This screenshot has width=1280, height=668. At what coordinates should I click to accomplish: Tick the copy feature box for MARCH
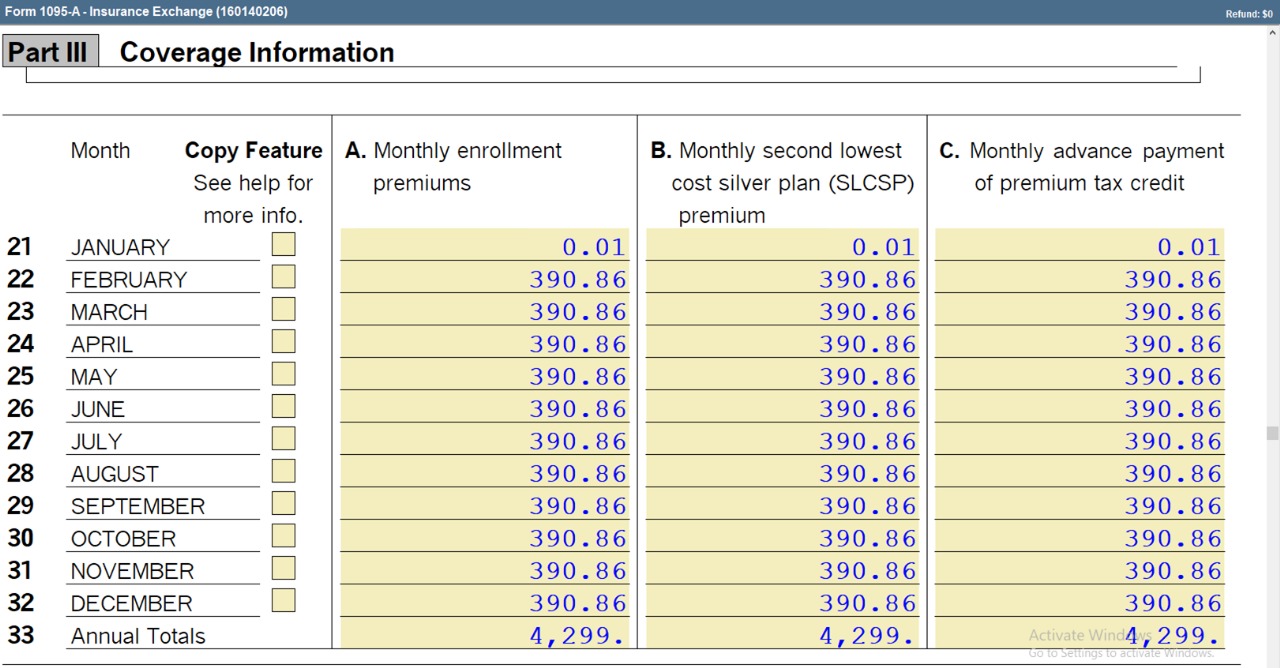click(284, 310)
